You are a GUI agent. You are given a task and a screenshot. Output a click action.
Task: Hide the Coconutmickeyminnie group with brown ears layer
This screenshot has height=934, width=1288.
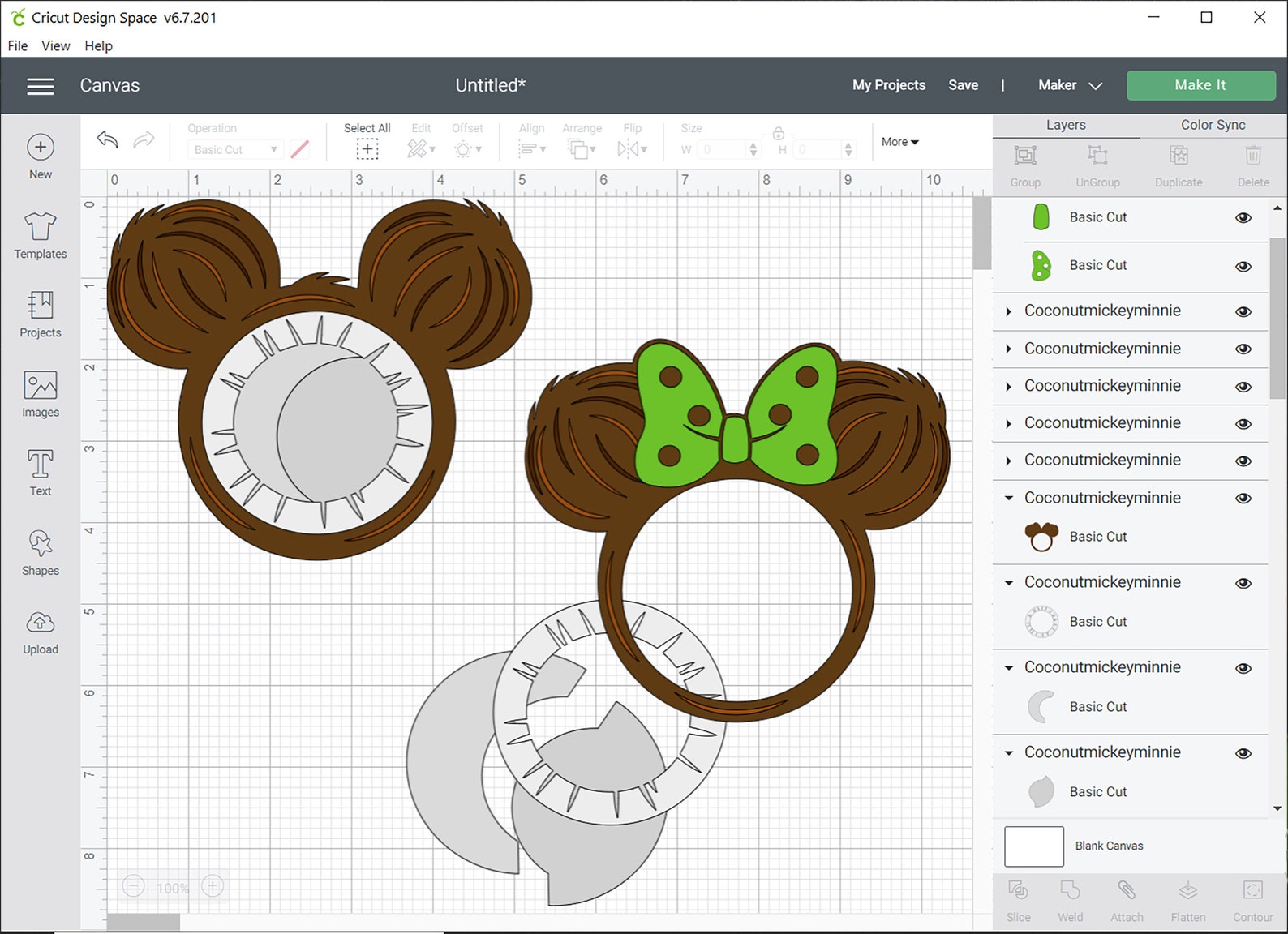(x=1243, y=499)
